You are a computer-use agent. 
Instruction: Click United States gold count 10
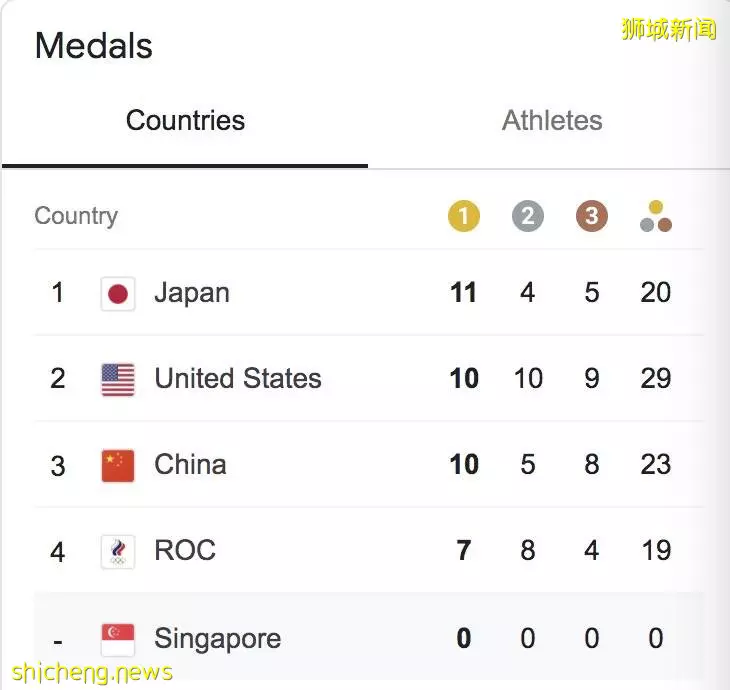coord(464,379)
